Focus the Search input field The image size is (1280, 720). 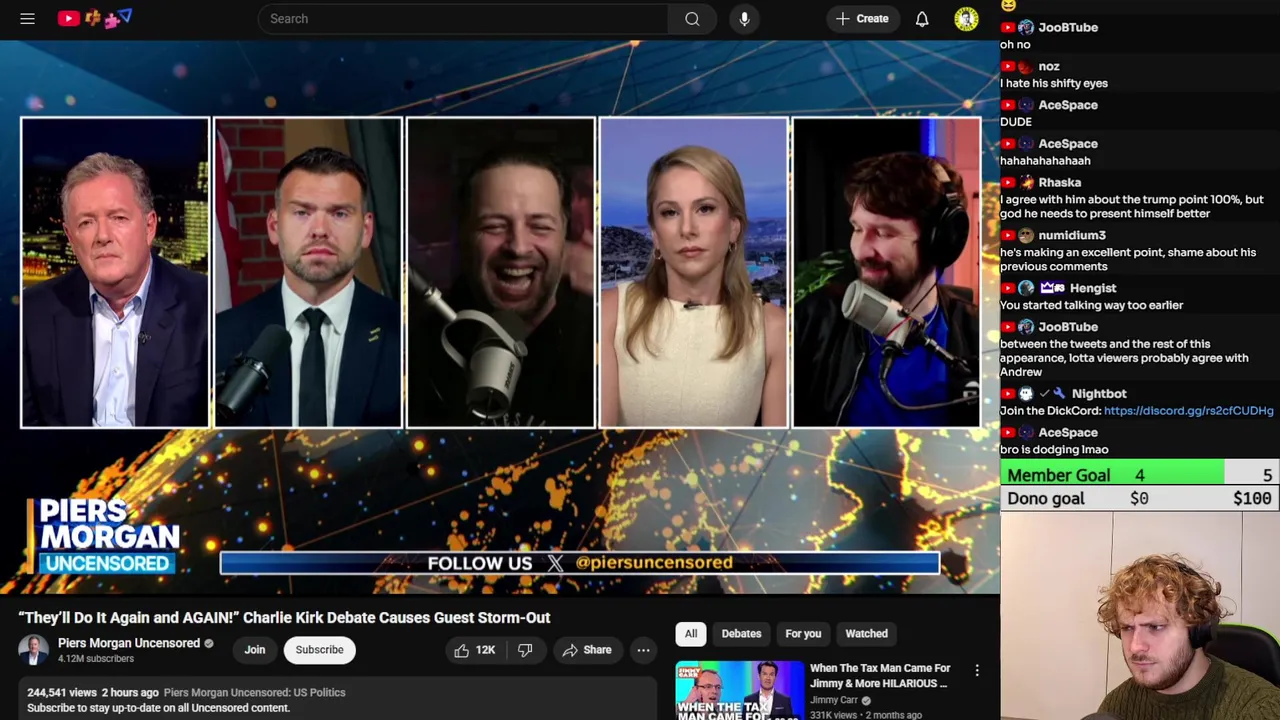463,18
